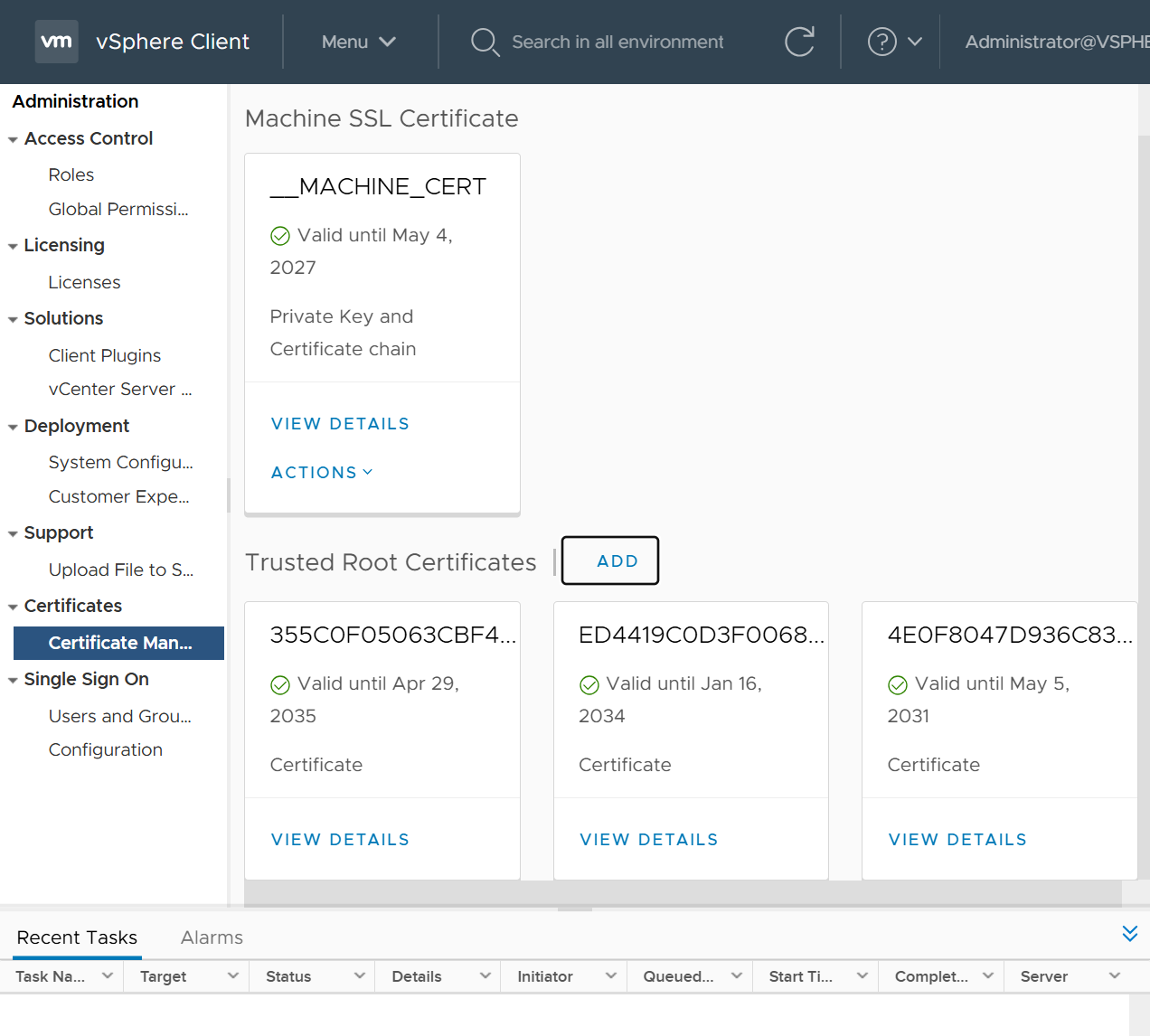The image size is (1150, 1036).
Task: Click the valid status icon on 355C0F05063CBF4 certificate
Action: click(x=280, y=684)
